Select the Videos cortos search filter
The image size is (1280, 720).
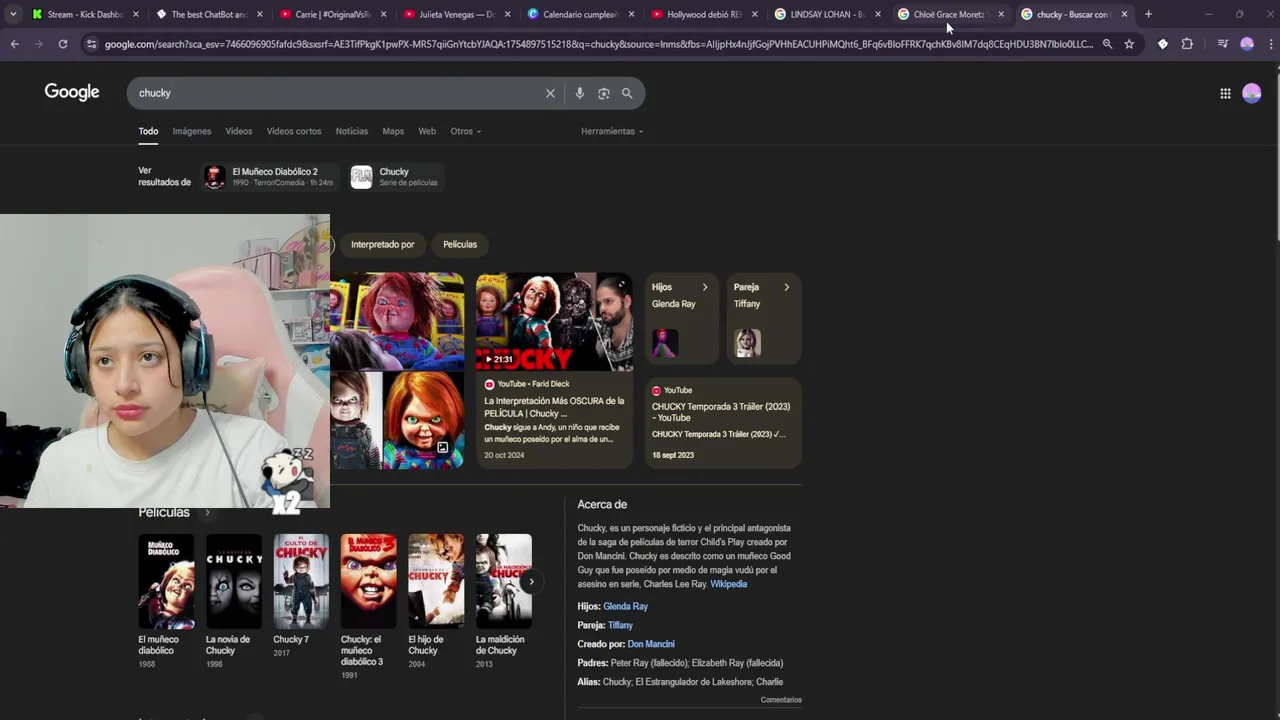(x=294, y=131)
